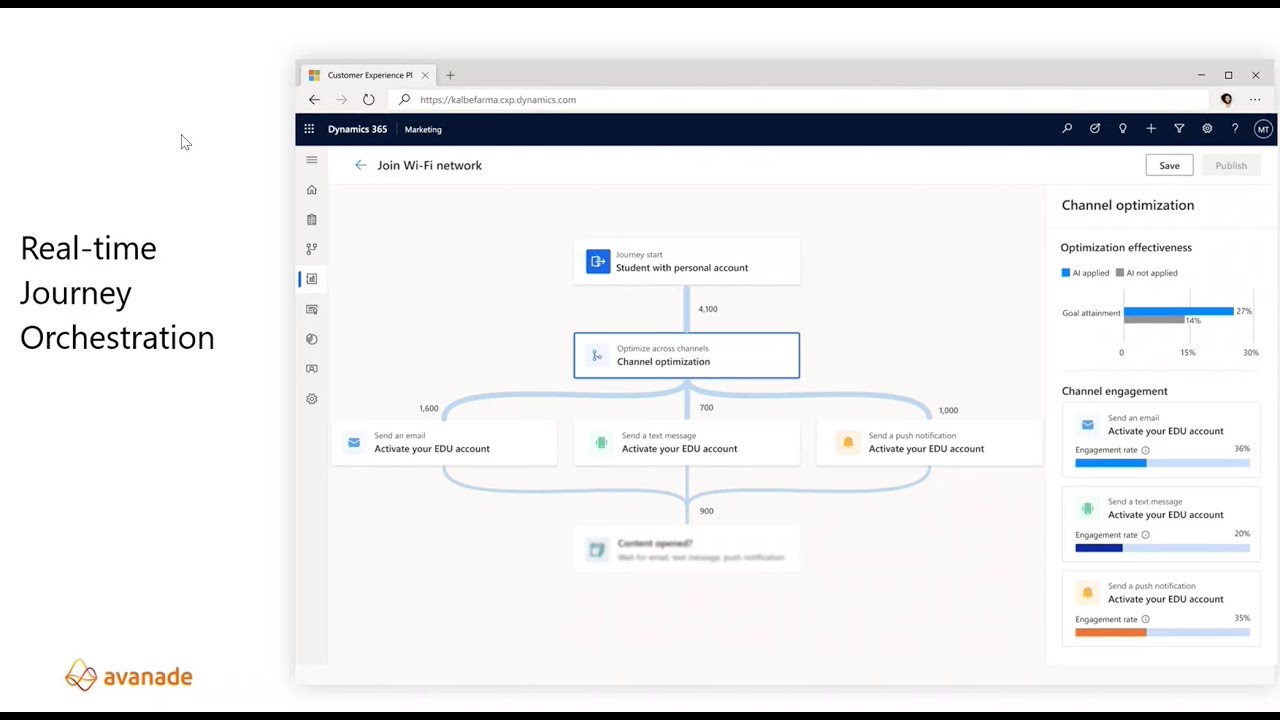Click the email Engagement rate info icon
Image resolution: width=1280 pixels, height=720 pixels.
(x=1146, y=450)
